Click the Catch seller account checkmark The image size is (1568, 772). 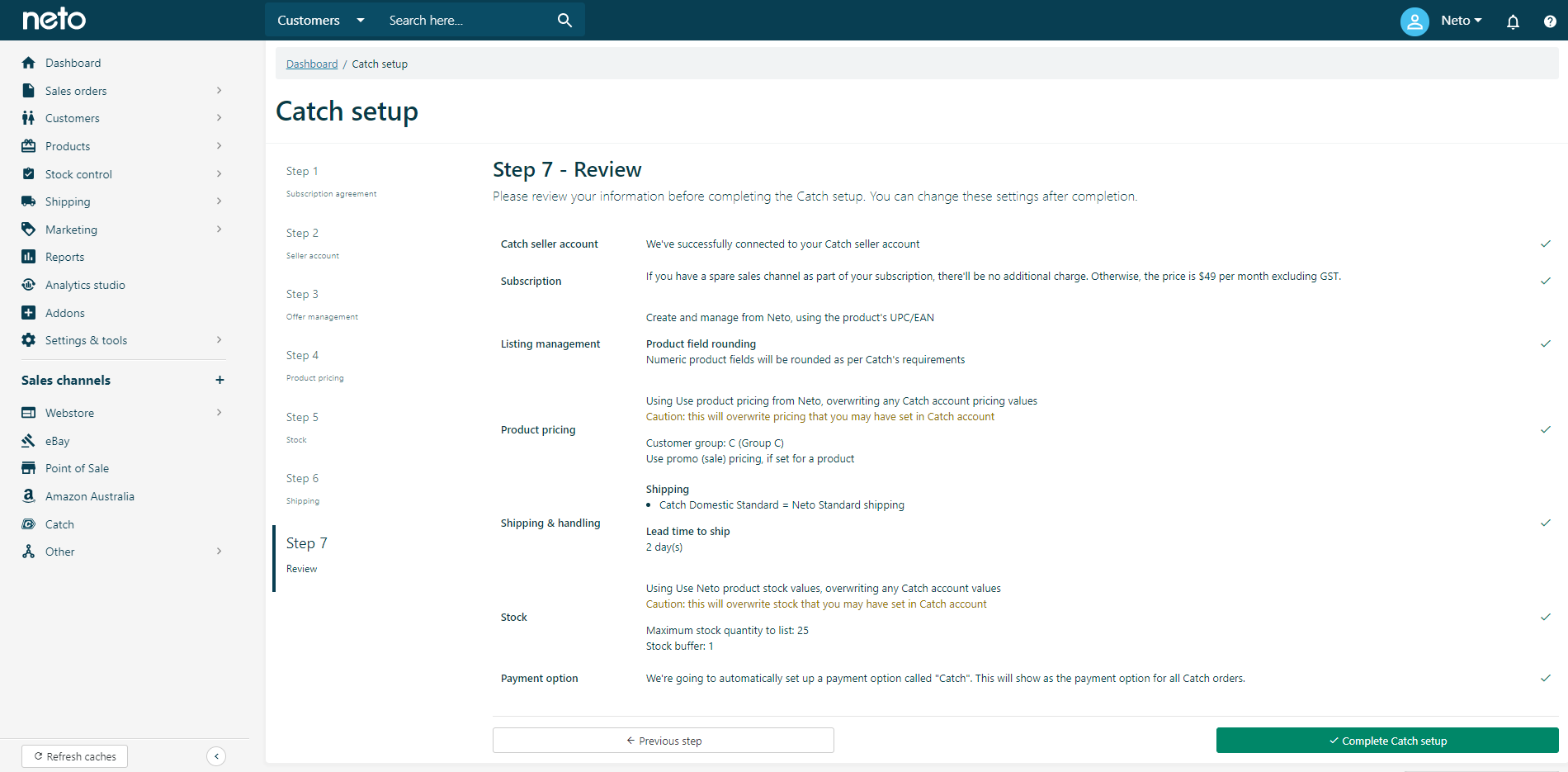[1546, 244]
